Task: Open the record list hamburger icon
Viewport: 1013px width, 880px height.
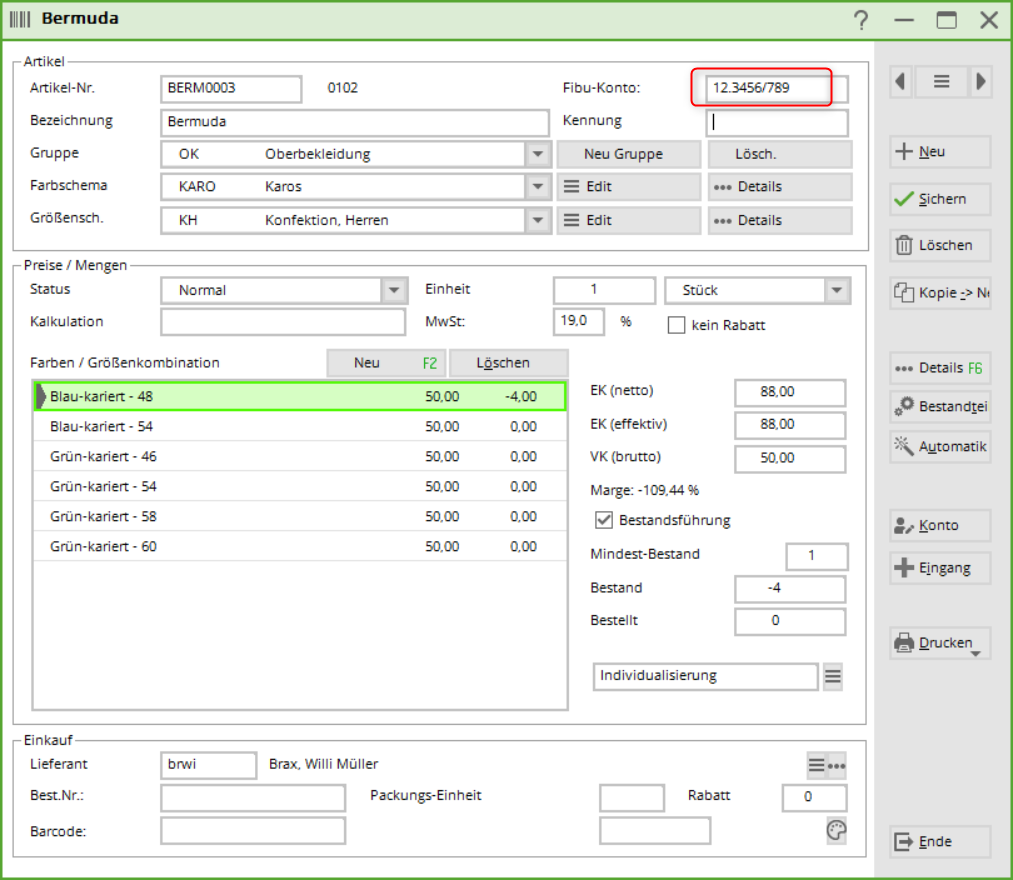Action: (x=941, y=82)
